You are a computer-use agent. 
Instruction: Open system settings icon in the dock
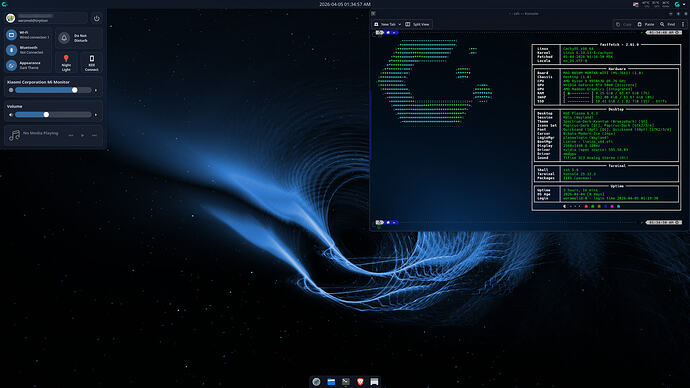316,381
